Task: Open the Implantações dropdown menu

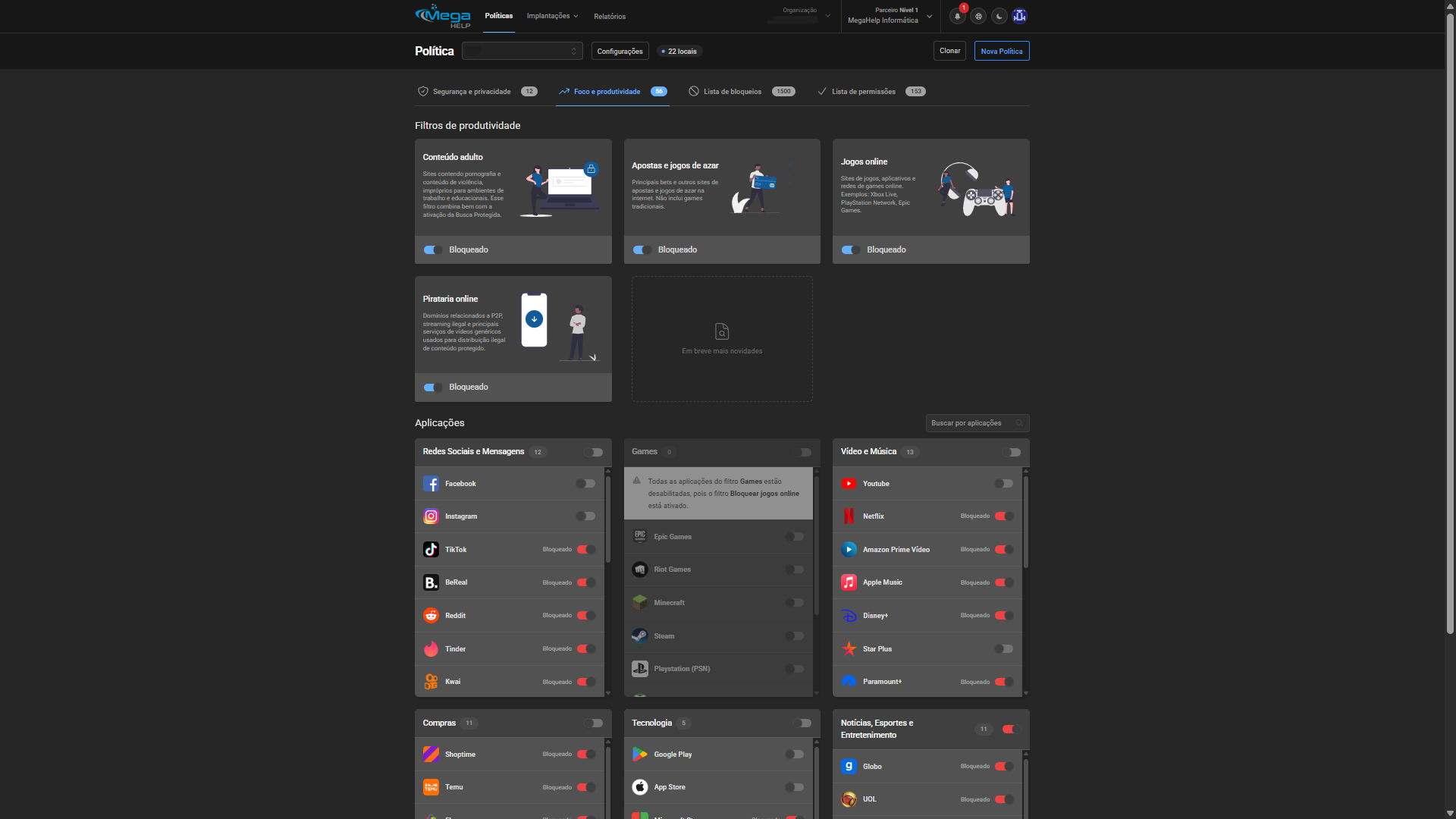Action: click(553, 16)
